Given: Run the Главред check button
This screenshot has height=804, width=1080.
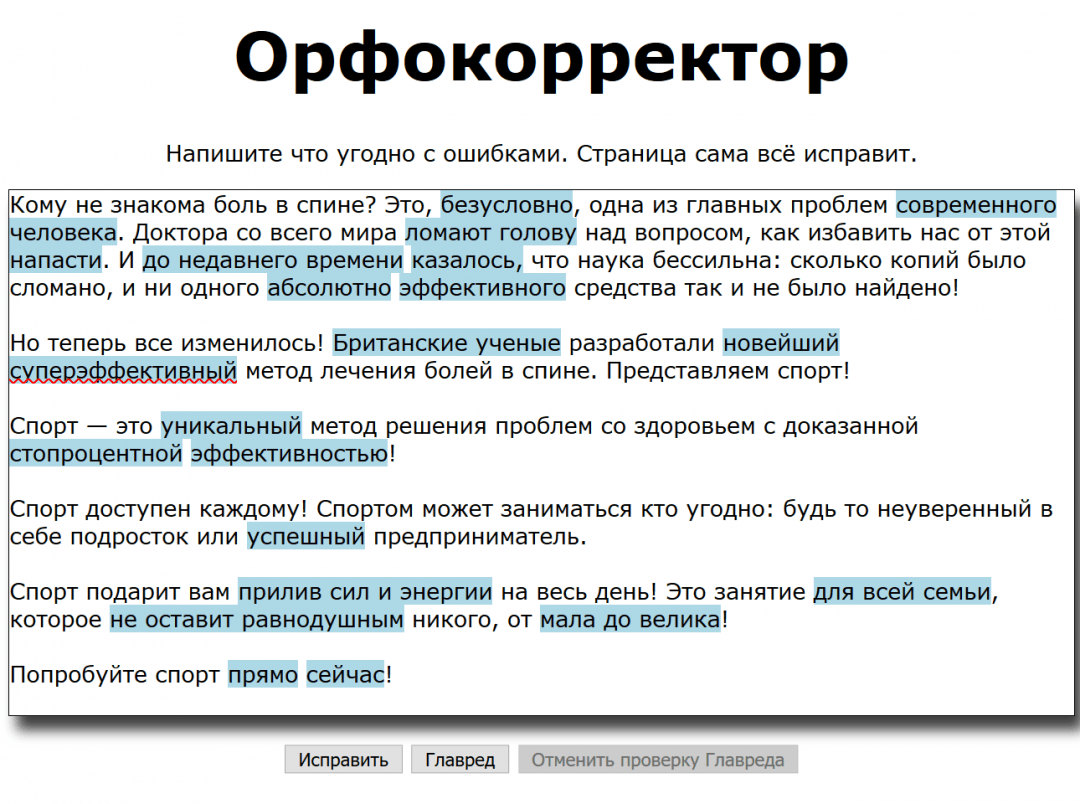Looking at the screenshot, I should pyautogui.click(x=459, y=760).
